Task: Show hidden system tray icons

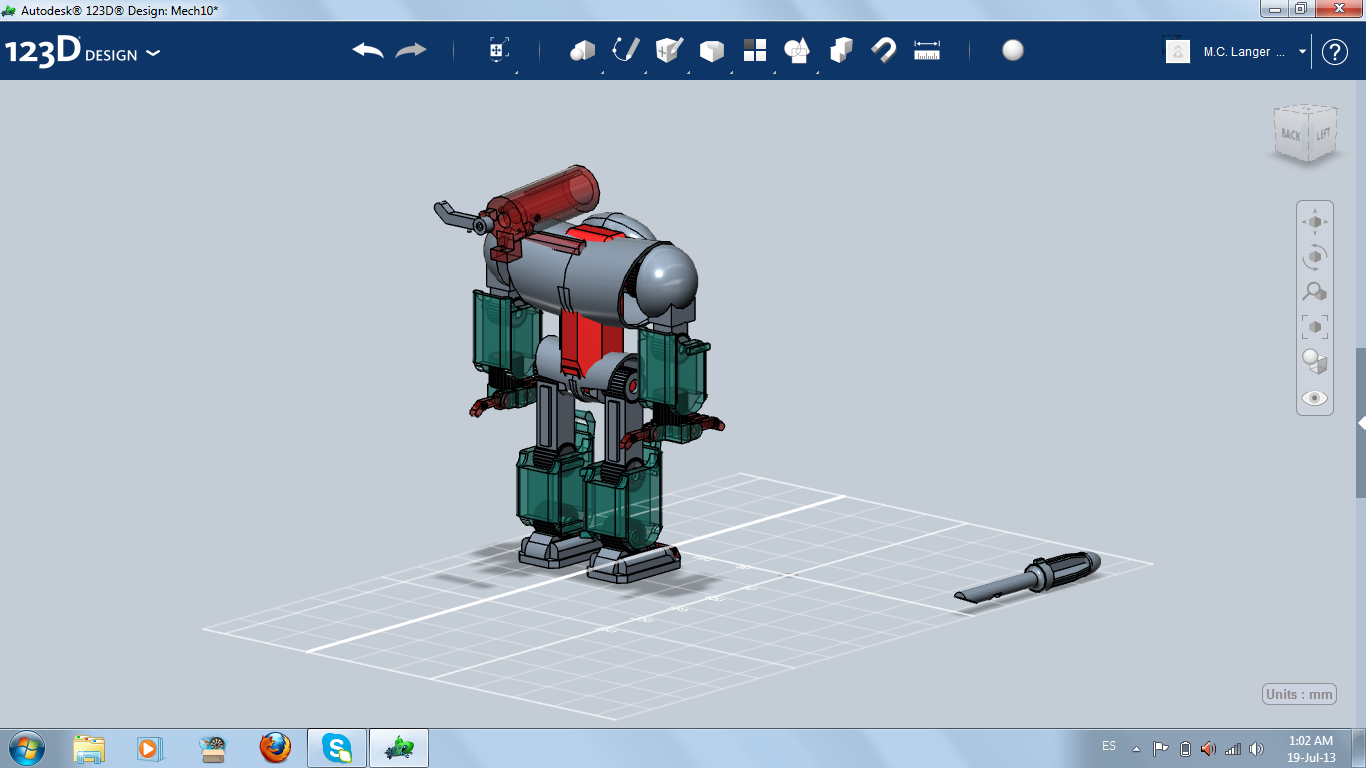Action: [x=1136, y=748]
